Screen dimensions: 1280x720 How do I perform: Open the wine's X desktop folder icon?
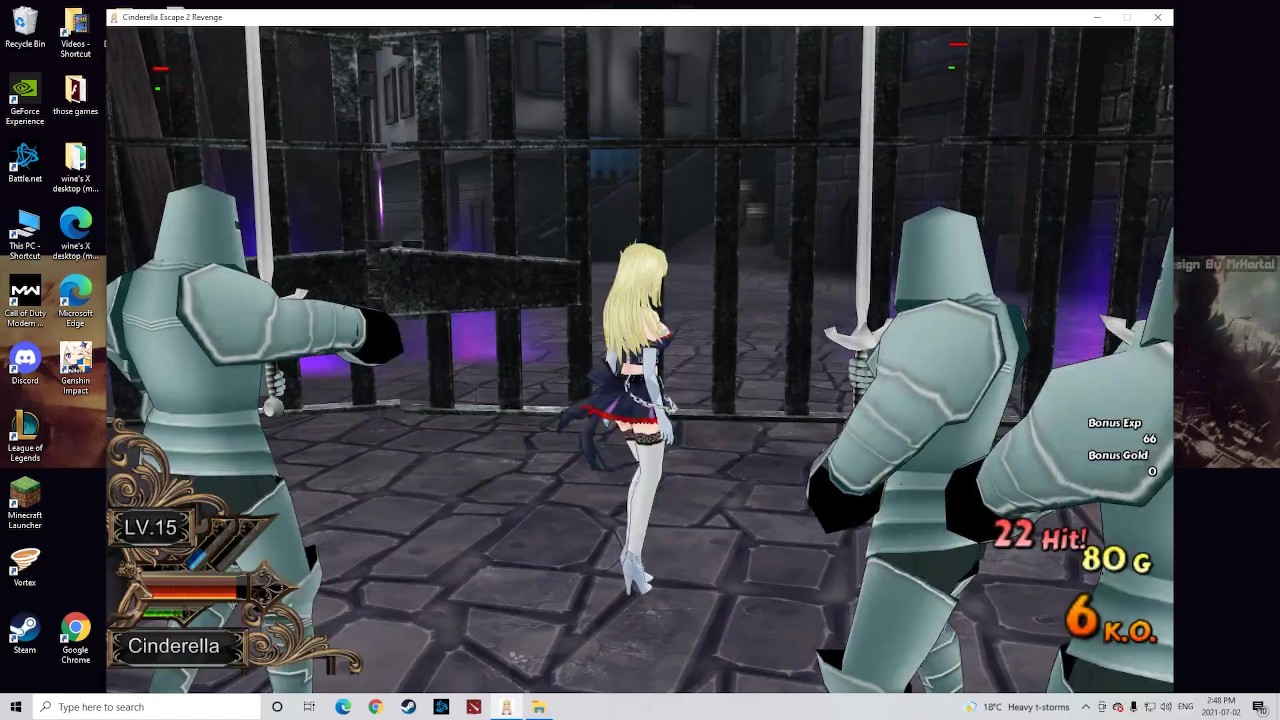click(75, 168)
